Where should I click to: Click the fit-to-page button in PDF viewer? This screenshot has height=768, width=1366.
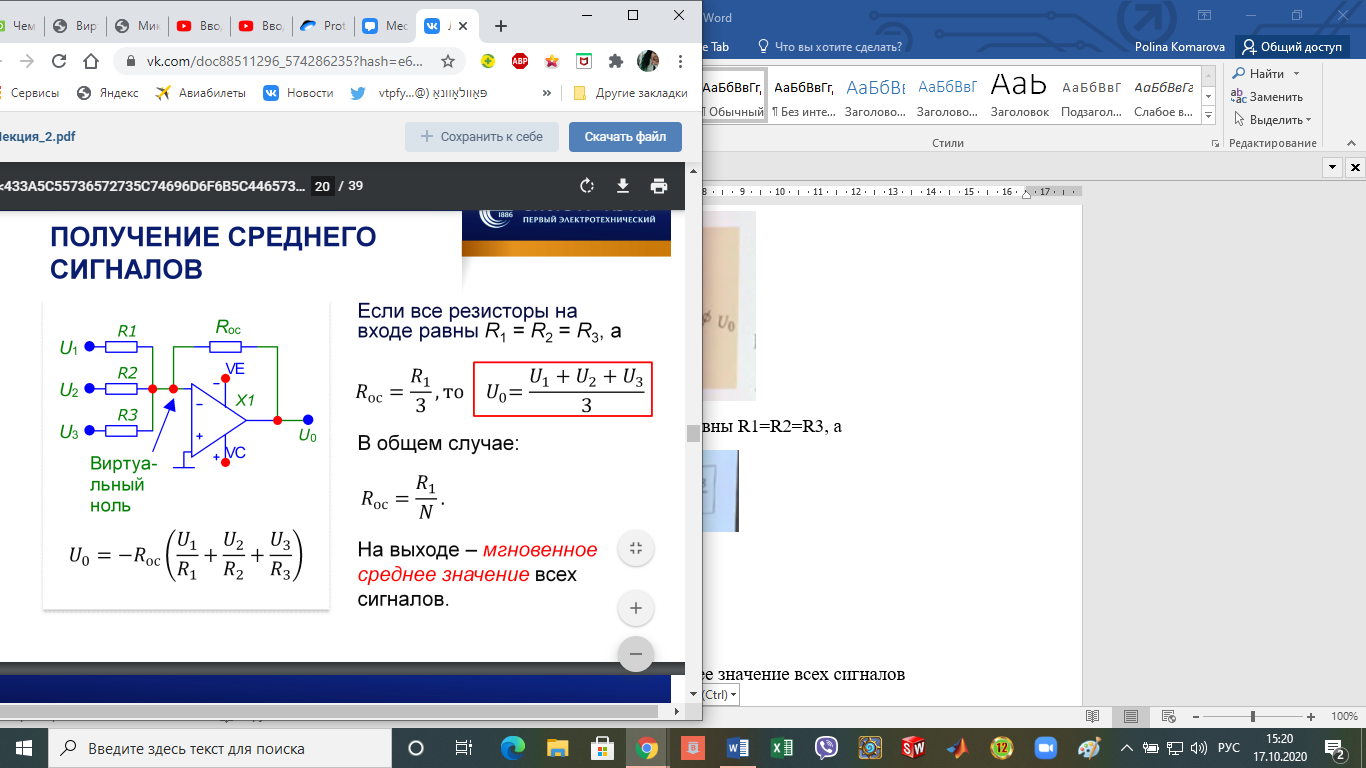(x=635, y=548)
